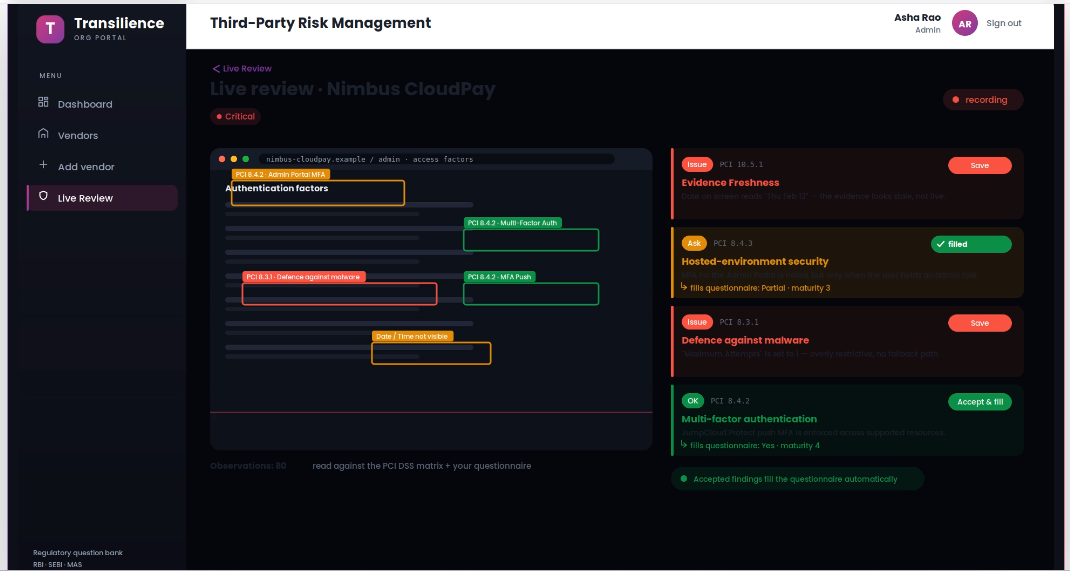Click the 'PCI 10.5.1' reference text
Image resolution: width=1070 pixels, height=571 pixels.
point(741,165)
